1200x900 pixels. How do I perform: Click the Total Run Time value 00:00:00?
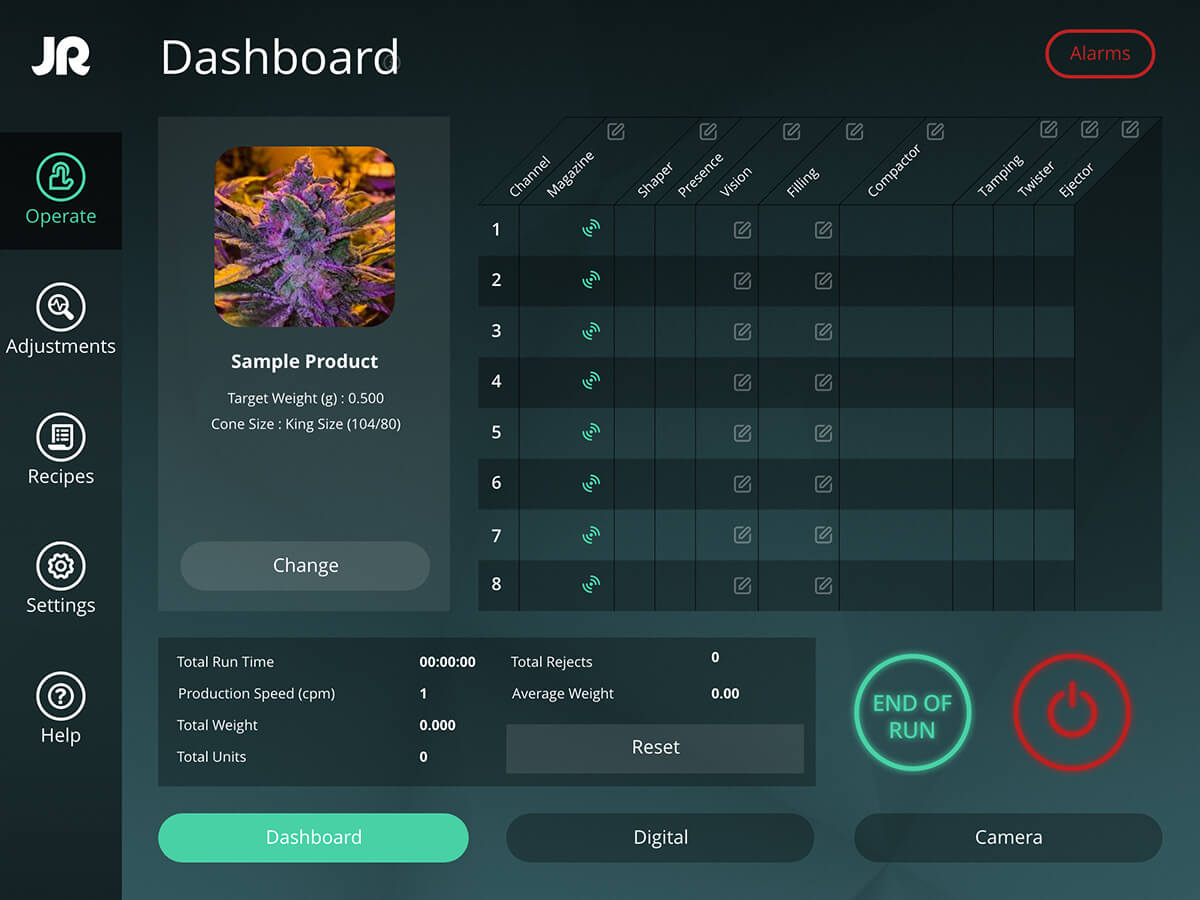coord(447,662)
